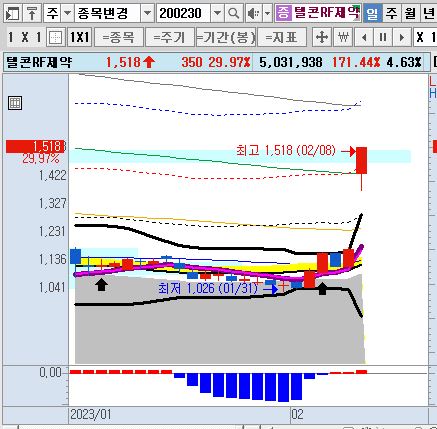Click the step-forward right arrow control

point(402,37)
